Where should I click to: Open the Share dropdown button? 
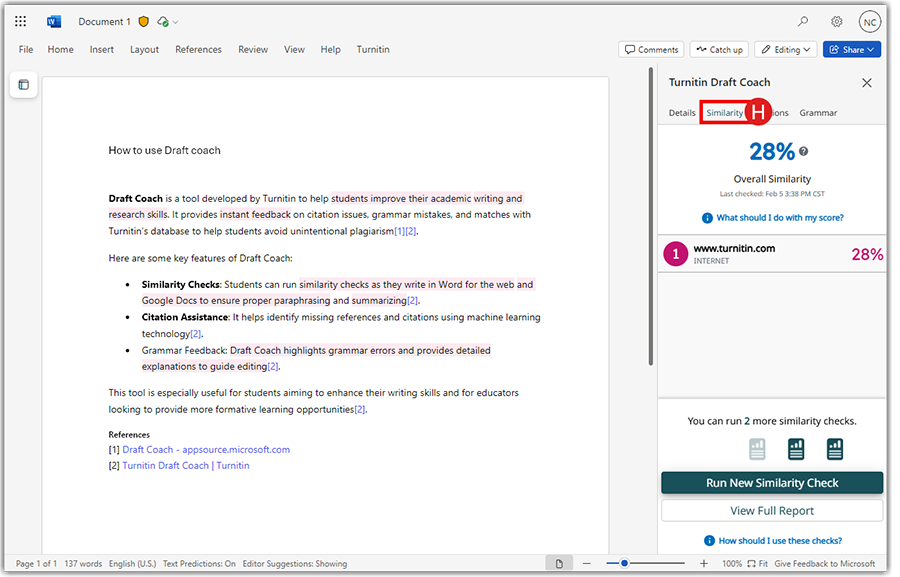tap(851, 49)
